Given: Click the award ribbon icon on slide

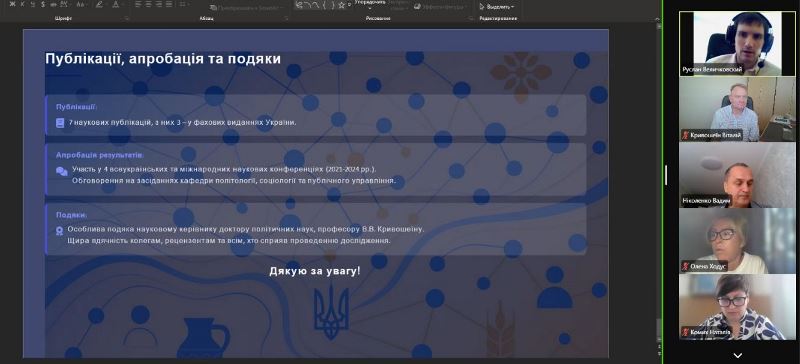Looking at the screenshot, I should pyautogui.click(x=60, y=231).
